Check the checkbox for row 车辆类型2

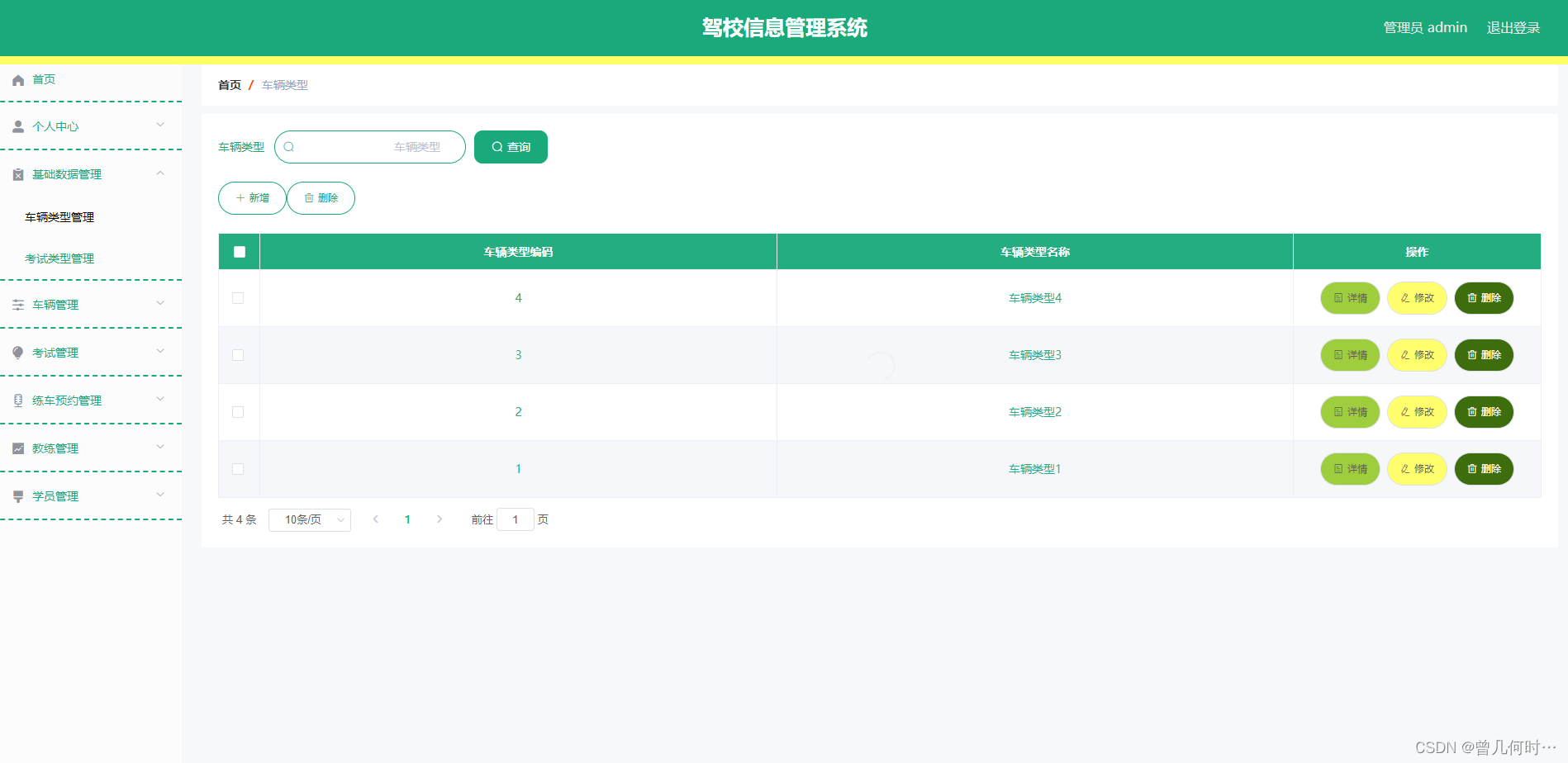click(x=238, y=412)
